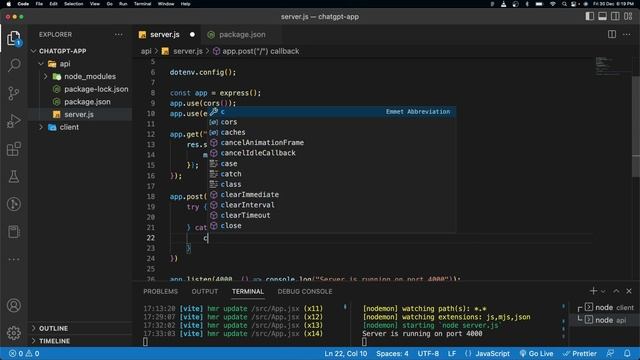Open the Search view in activity bar
This screenshot has width=640, height=360.
point(14,65)
